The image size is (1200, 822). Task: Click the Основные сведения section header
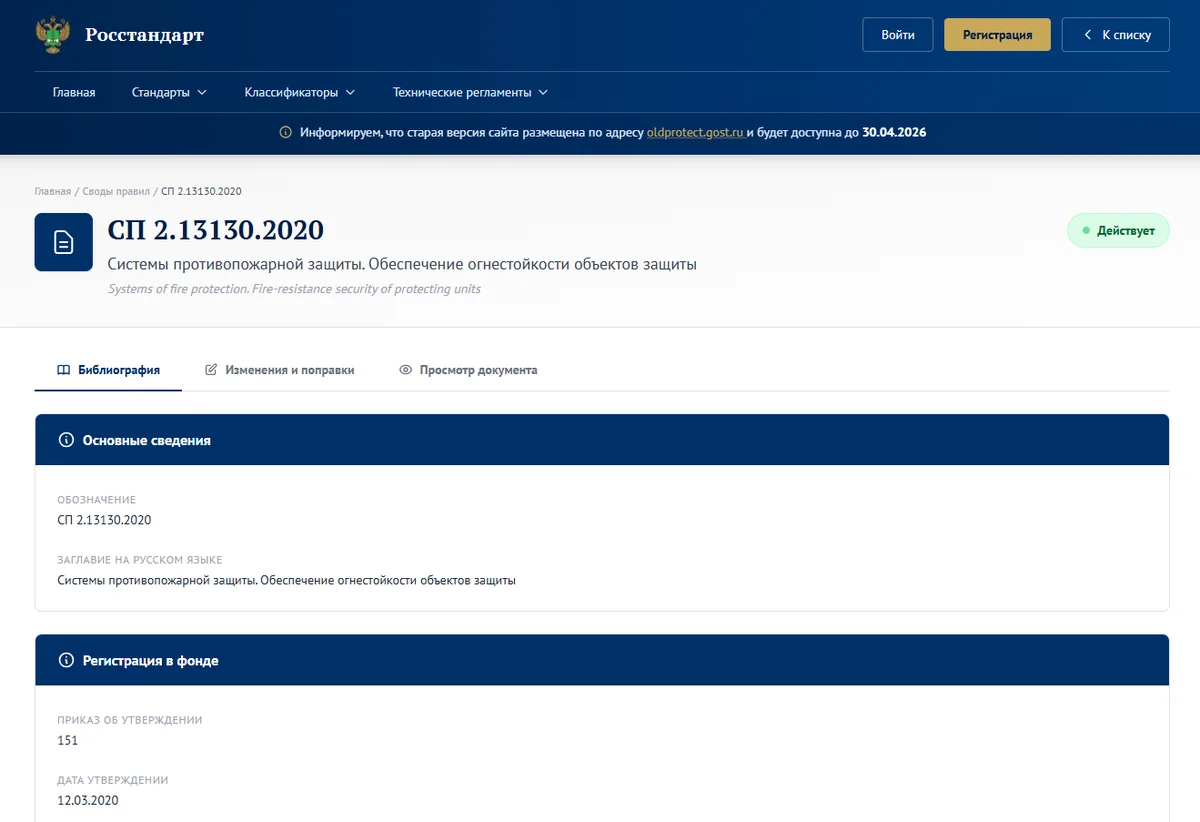602,440
